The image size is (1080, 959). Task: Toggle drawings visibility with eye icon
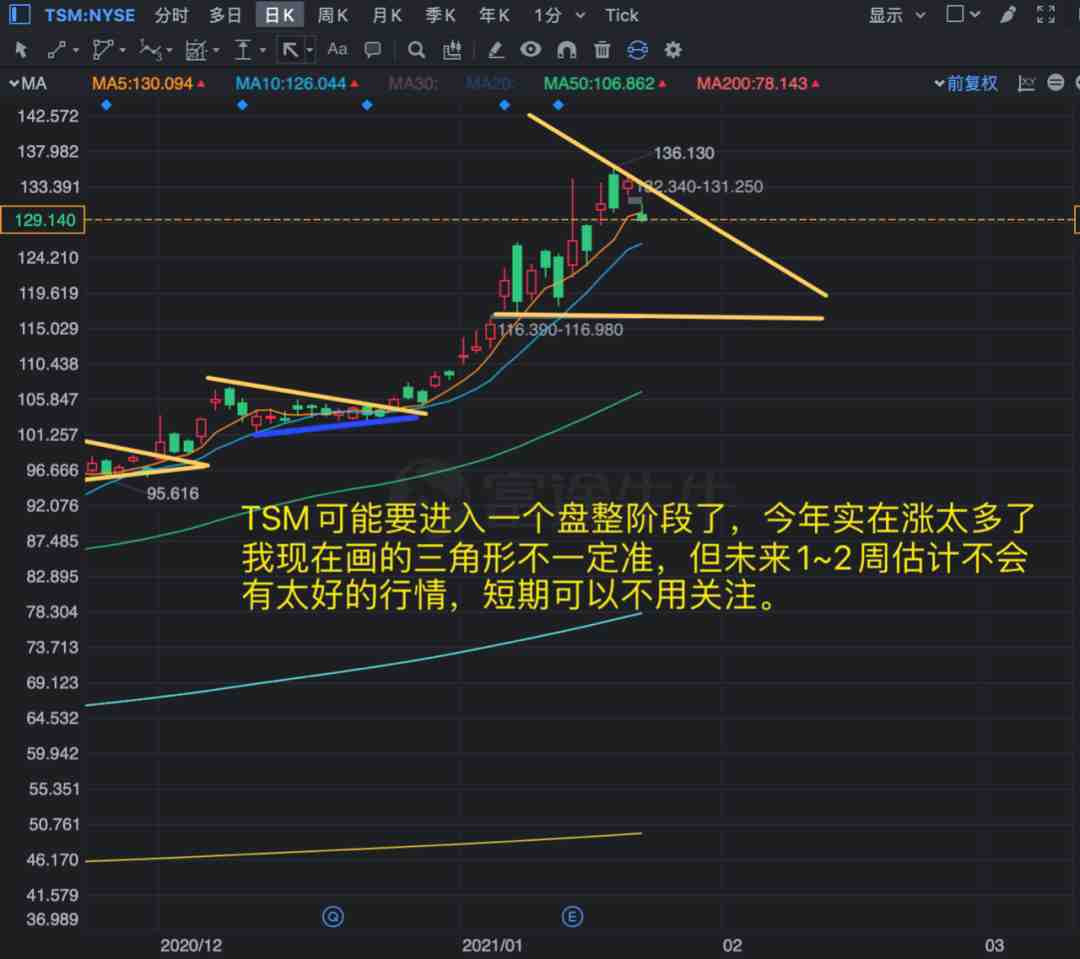tap(530, 50)
